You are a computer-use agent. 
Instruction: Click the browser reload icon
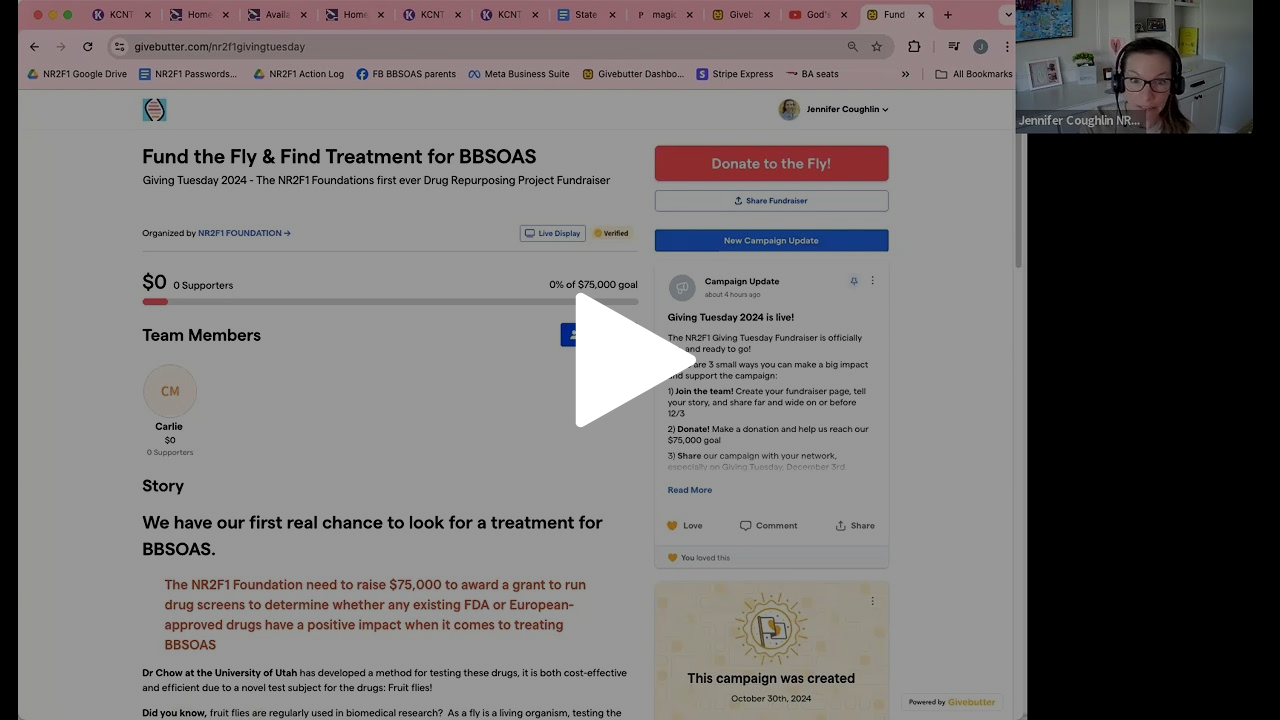(x=88, y=47)
